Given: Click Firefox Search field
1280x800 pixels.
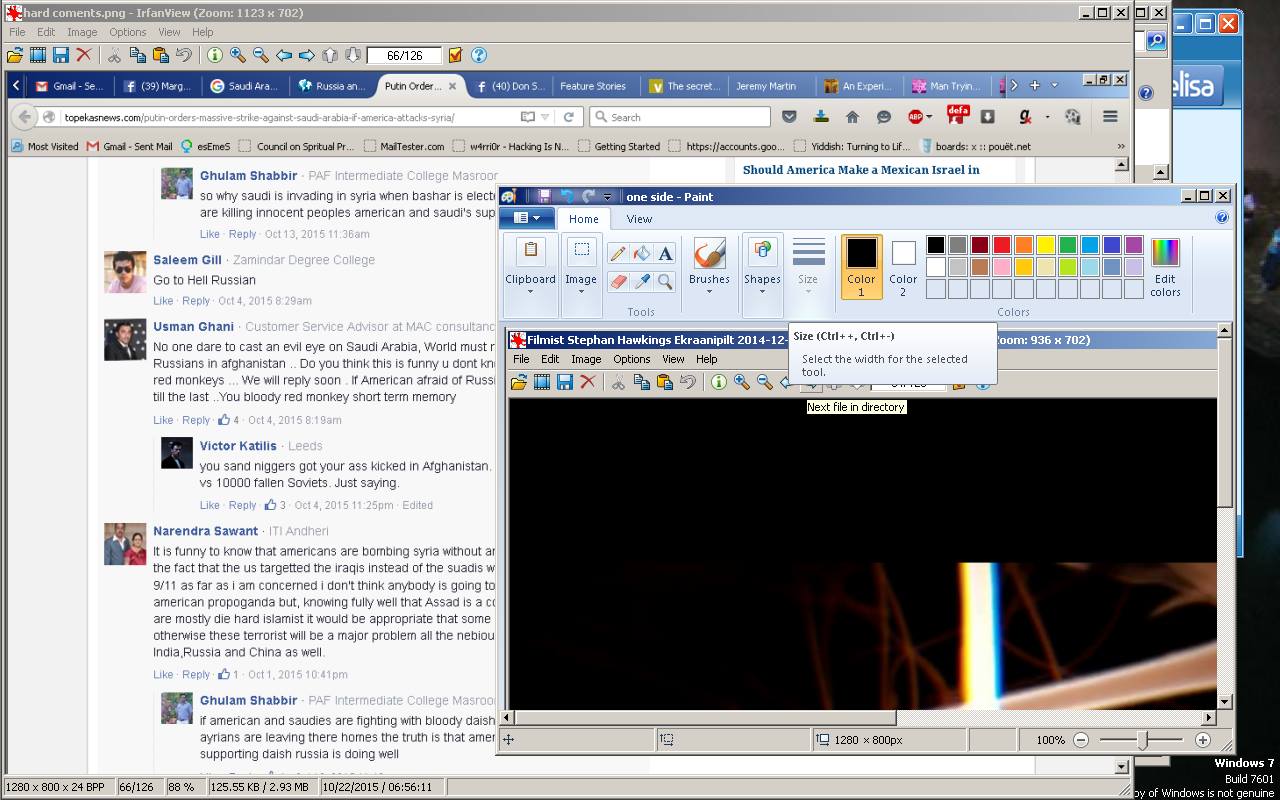Looking at the screenshot, I should [680, 117].
